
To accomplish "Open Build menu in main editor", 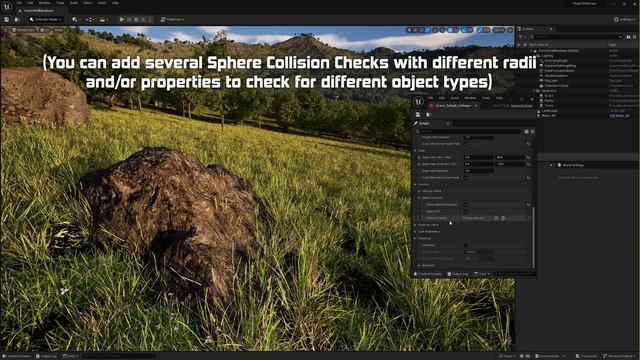I will [74, 3].
